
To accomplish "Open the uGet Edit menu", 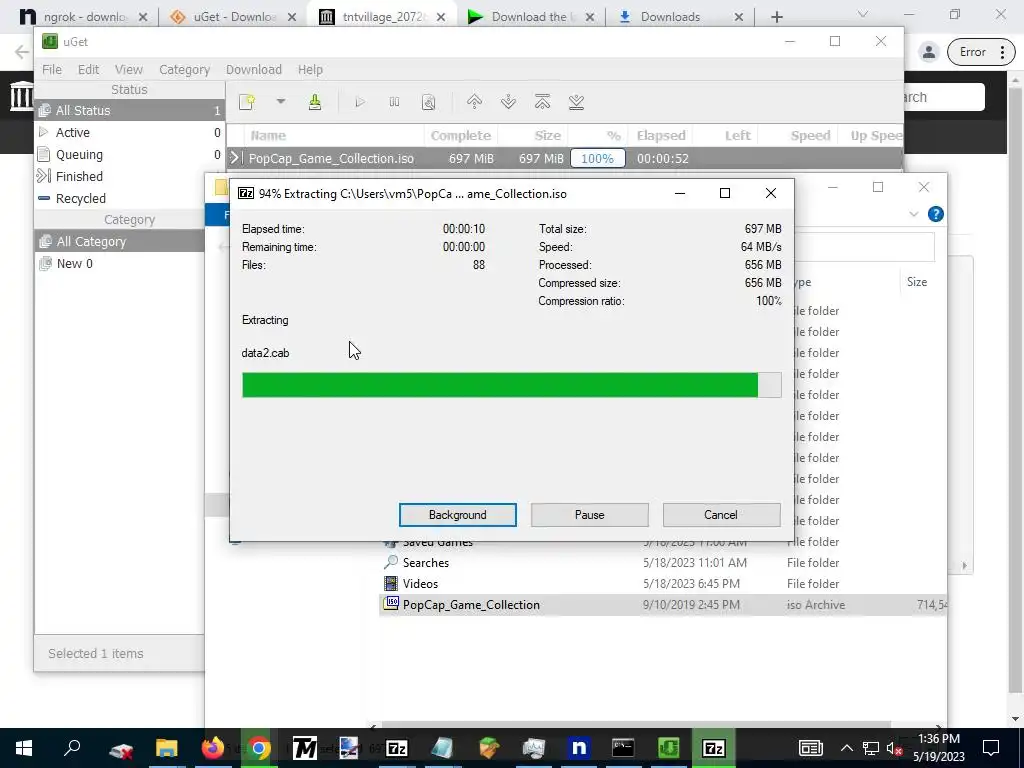I will coord(88,69).
